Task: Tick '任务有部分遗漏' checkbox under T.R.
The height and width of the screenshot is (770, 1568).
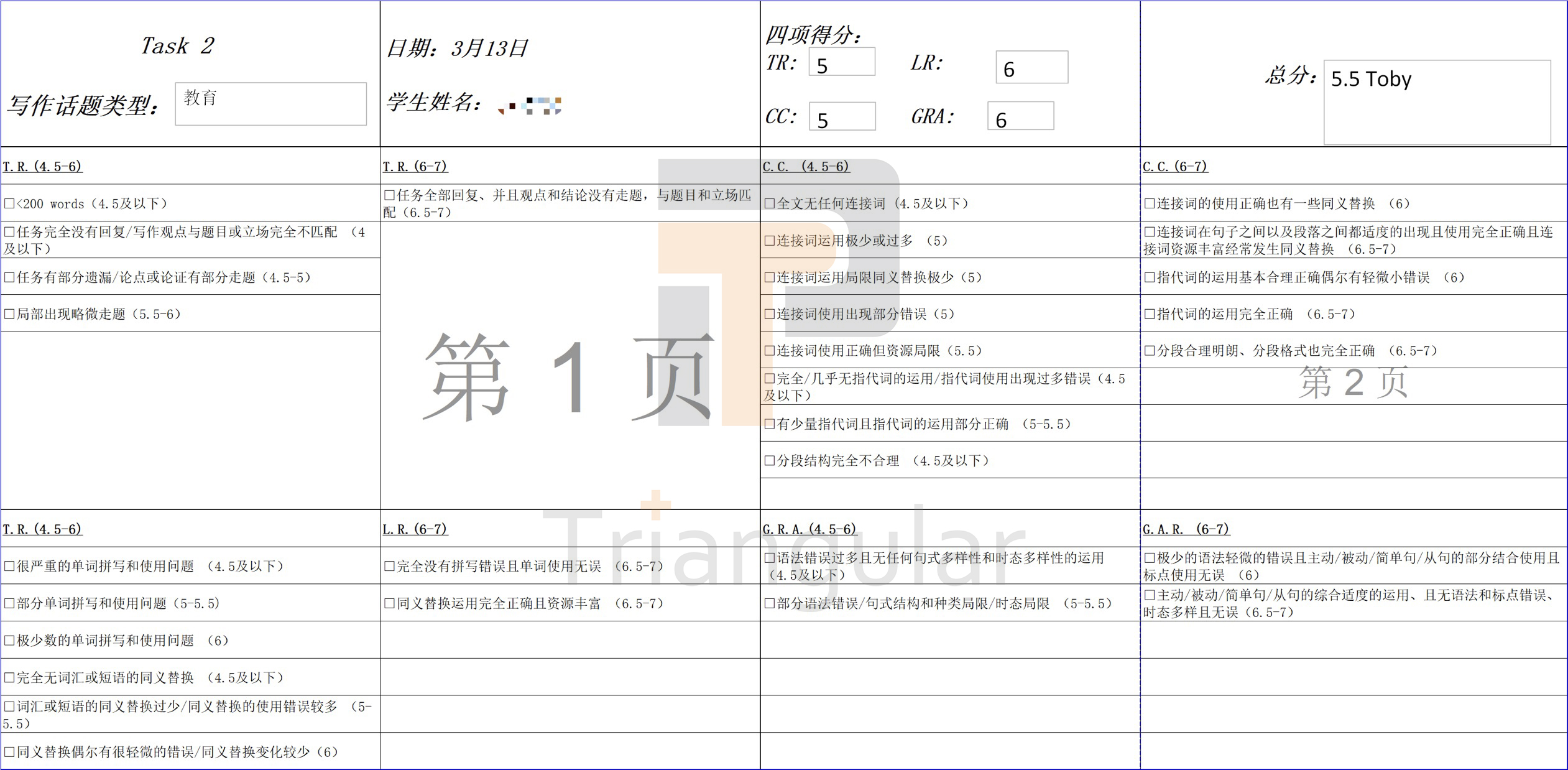Action: coord(9,278)
